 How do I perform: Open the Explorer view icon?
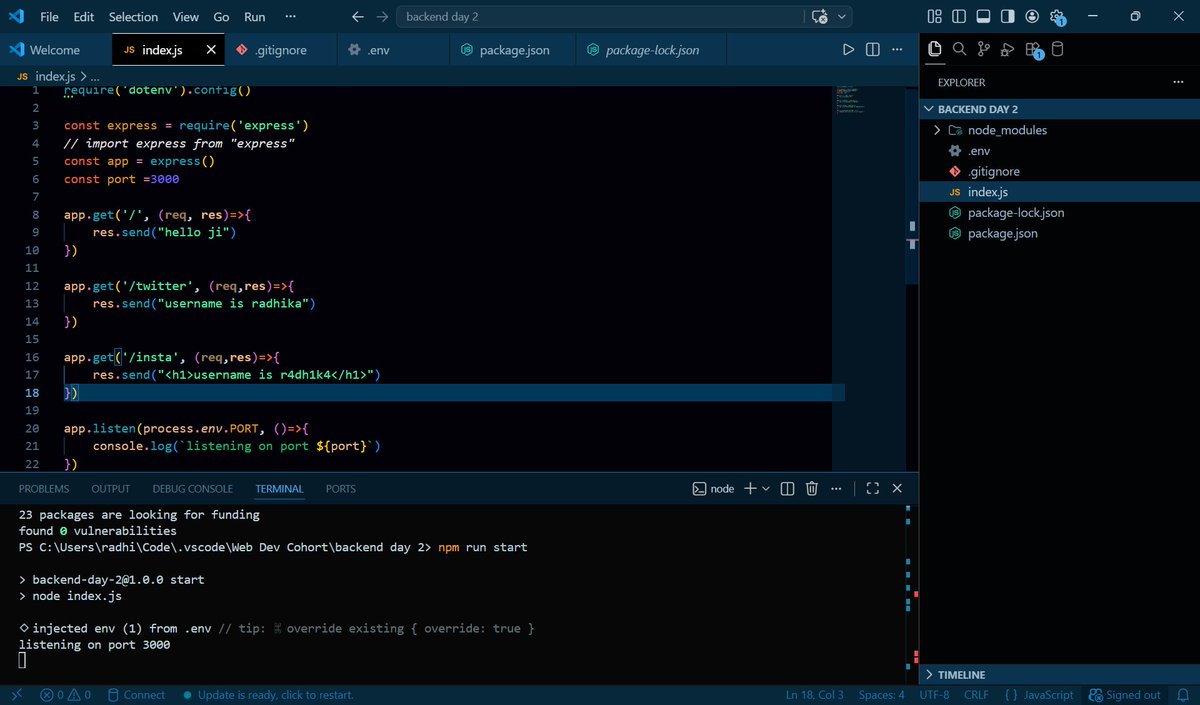pos(935,49)
